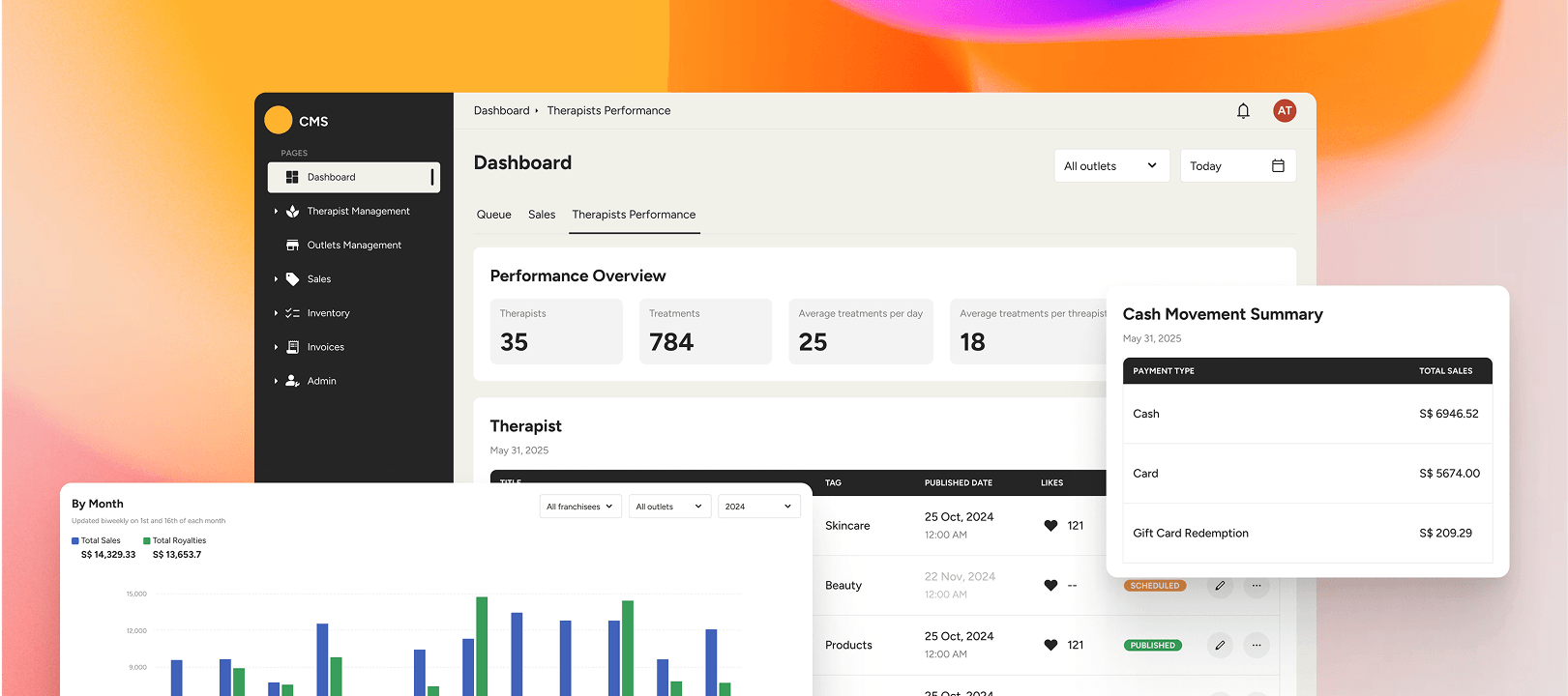Open the All outlets dropdown in header
This screenshot has width=1568, height=696.
pyautogui.click(x=1111, y=166)
